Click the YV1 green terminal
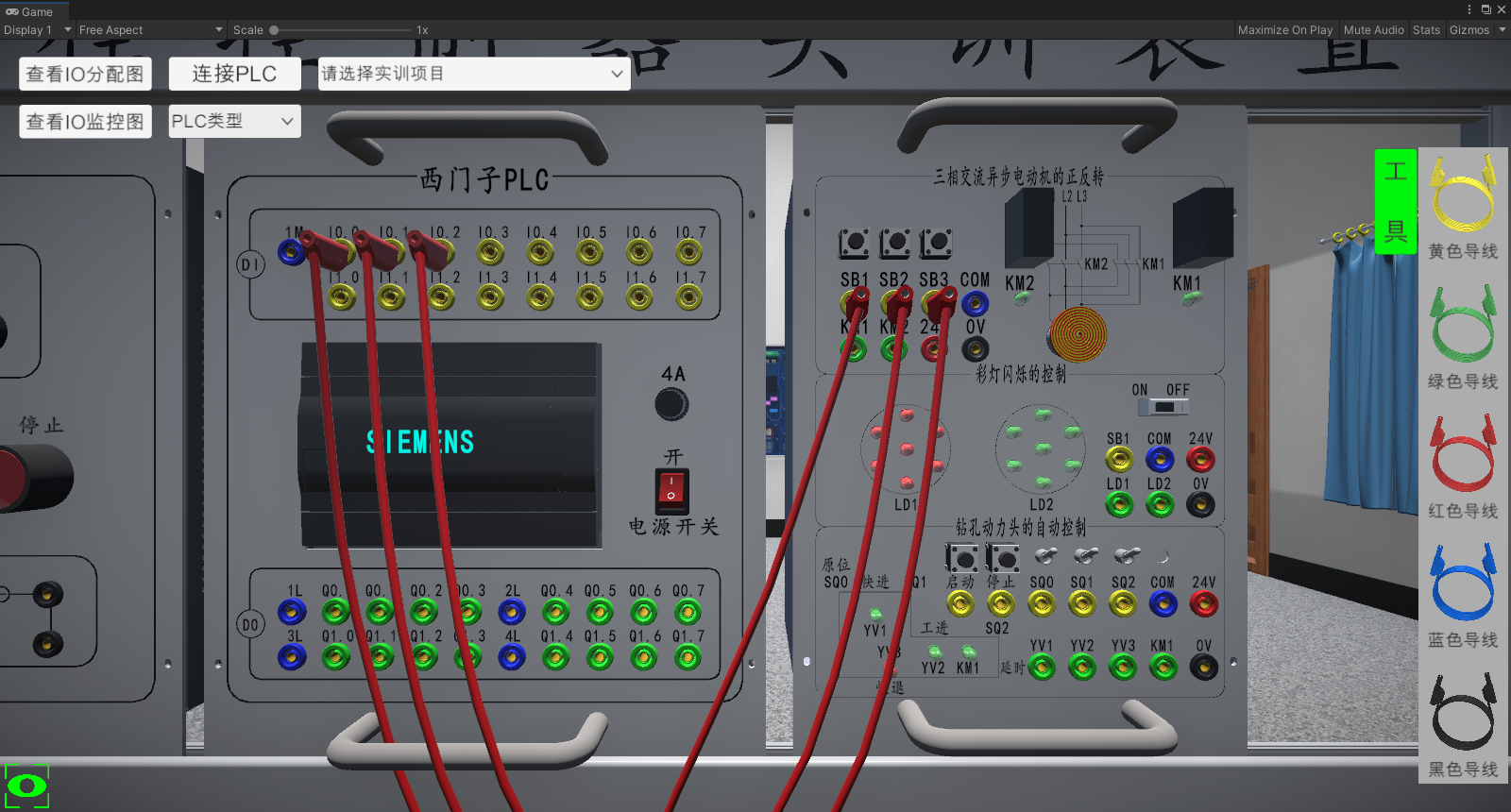The height and width of the screenshot is (812, 1511). (x=1042, y=668)
